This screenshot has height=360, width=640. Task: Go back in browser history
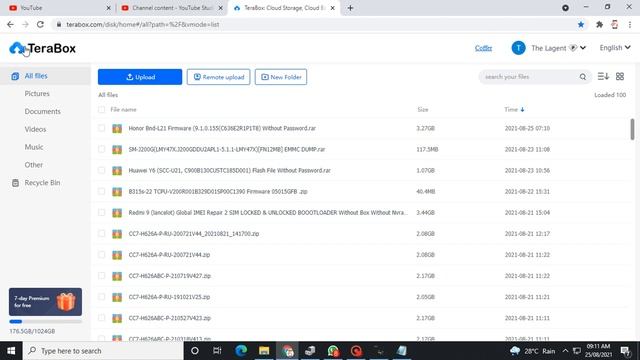[10, 24]
